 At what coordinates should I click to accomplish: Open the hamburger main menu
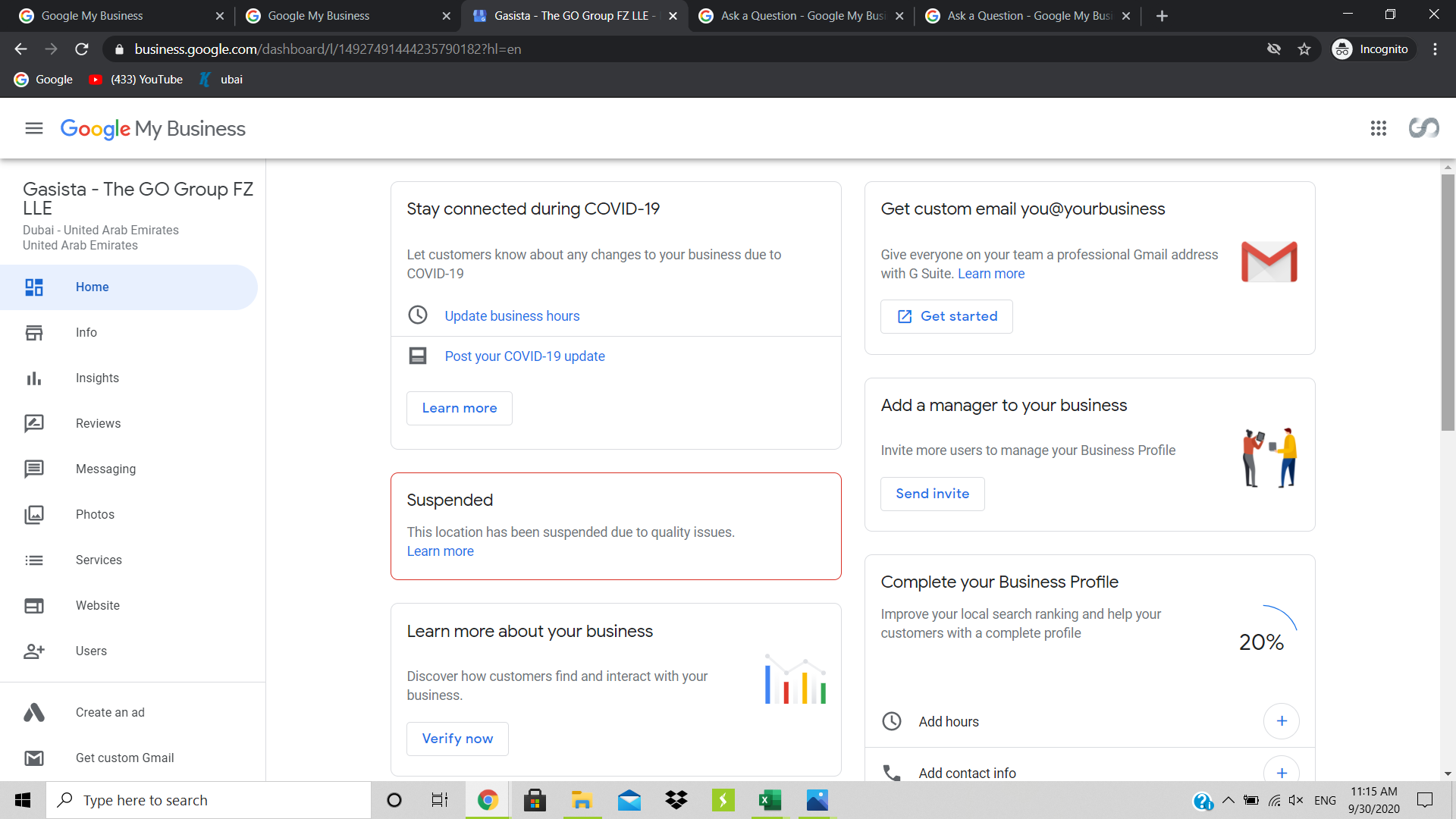coord(34,128)
